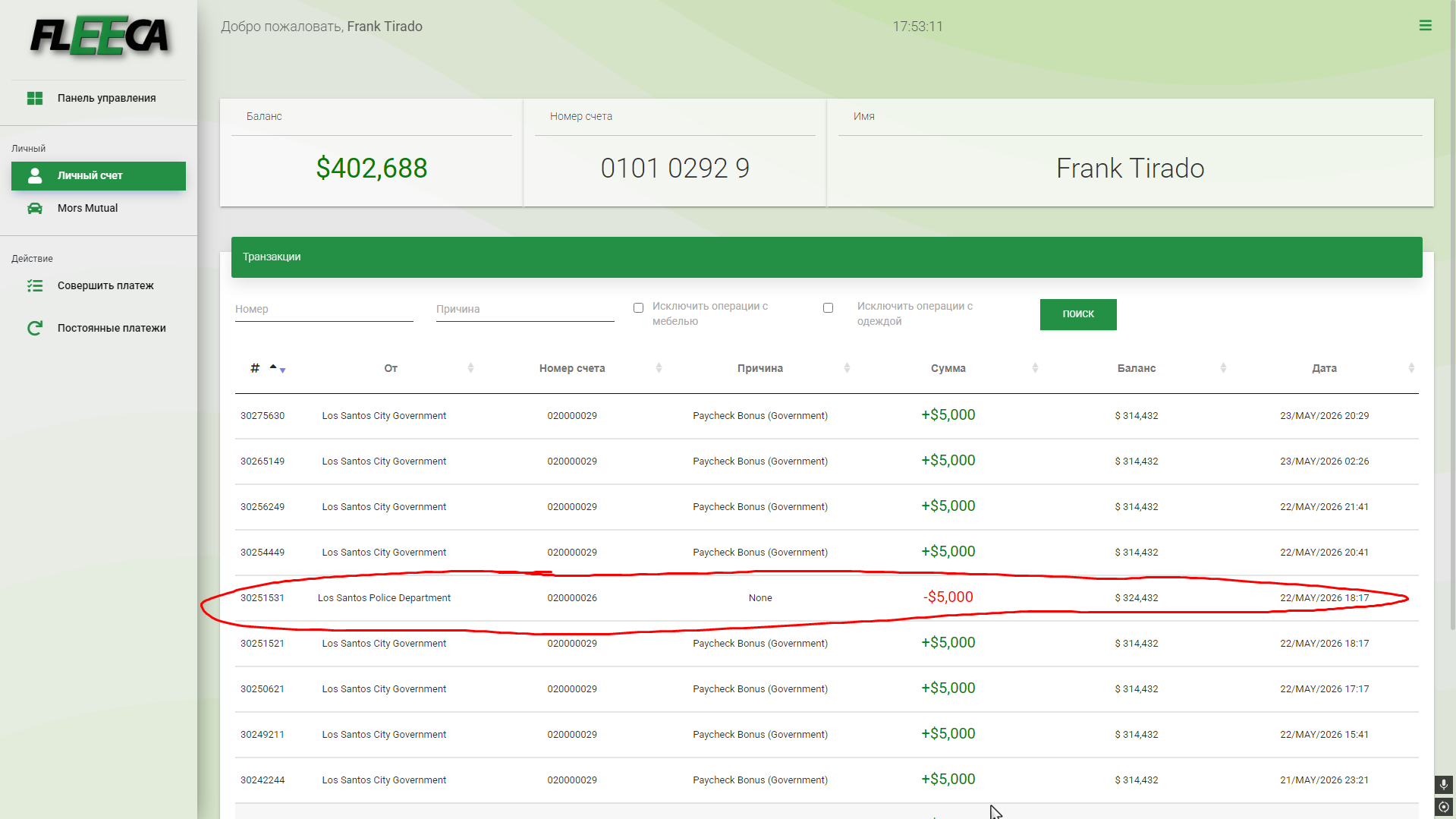Focus the Причина filter field
Screen dimensions: 1456x819
[x=525, y=310]
